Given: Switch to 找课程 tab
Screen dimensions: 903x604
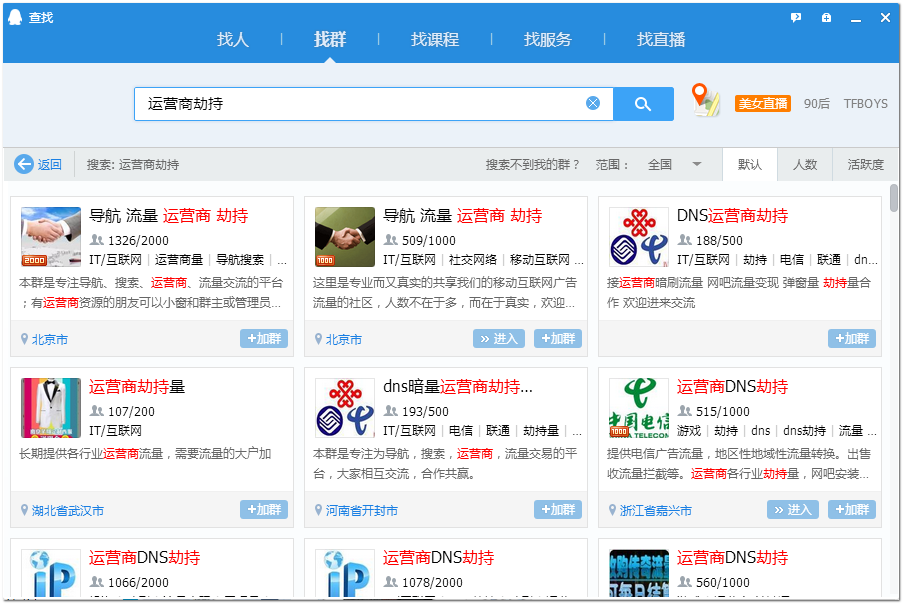Looking at the screenshot, I should [435, 40].
